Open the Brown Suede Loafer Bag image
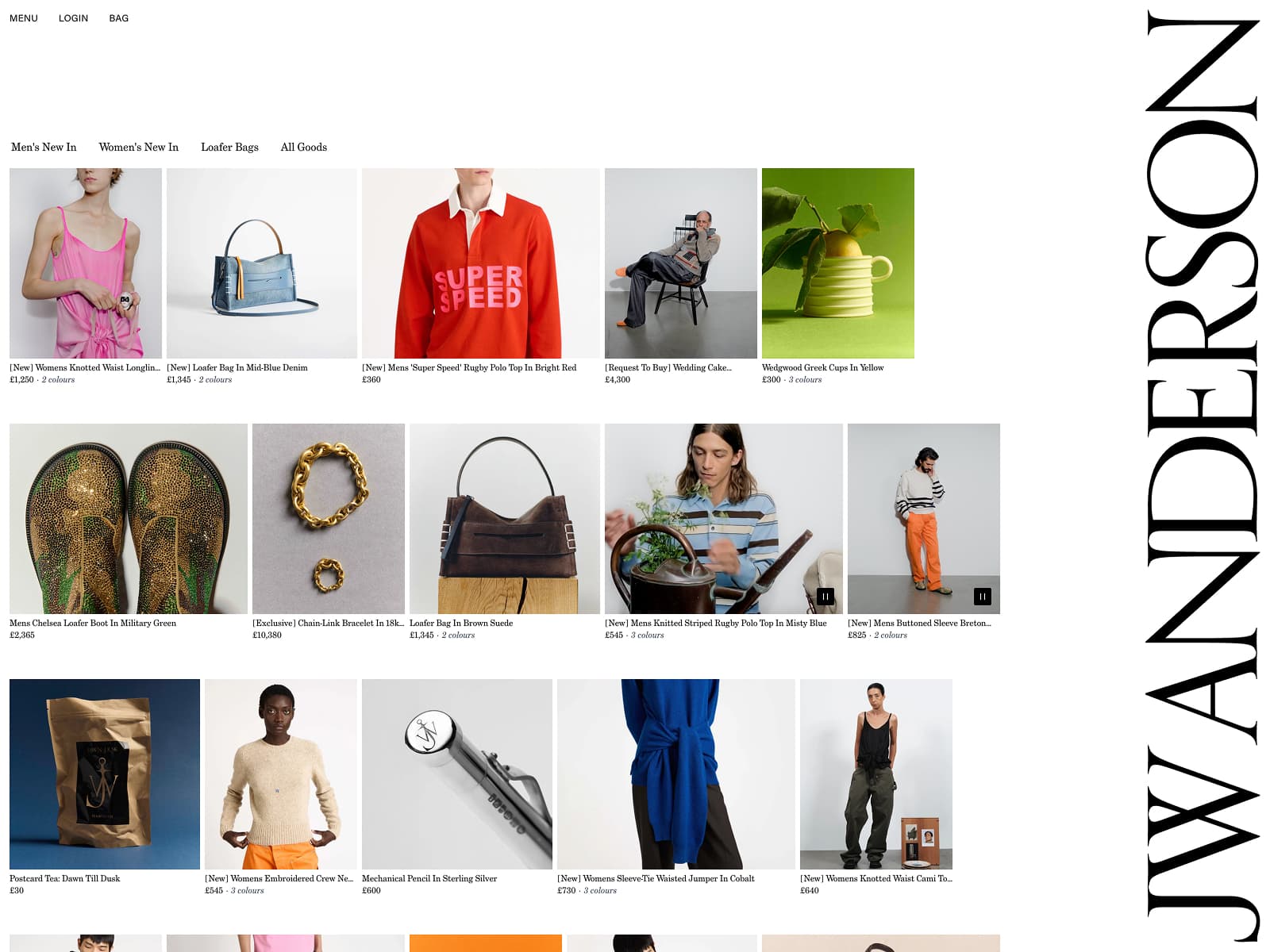The width and height of the screenshot is (1270, 952). (505, 519)
